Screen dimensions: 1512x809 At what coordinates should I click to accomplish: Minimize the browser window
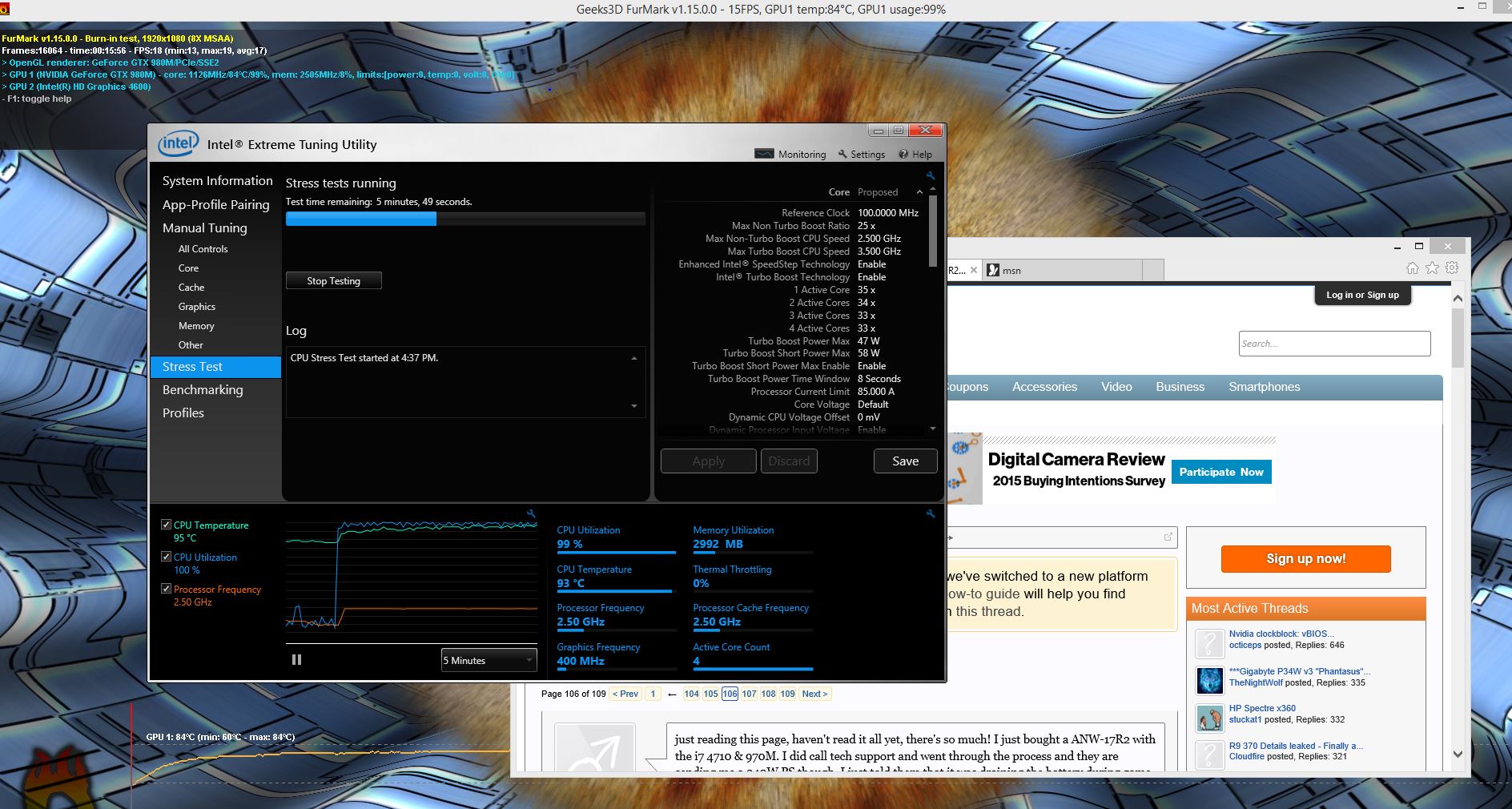pos(1397,247)
